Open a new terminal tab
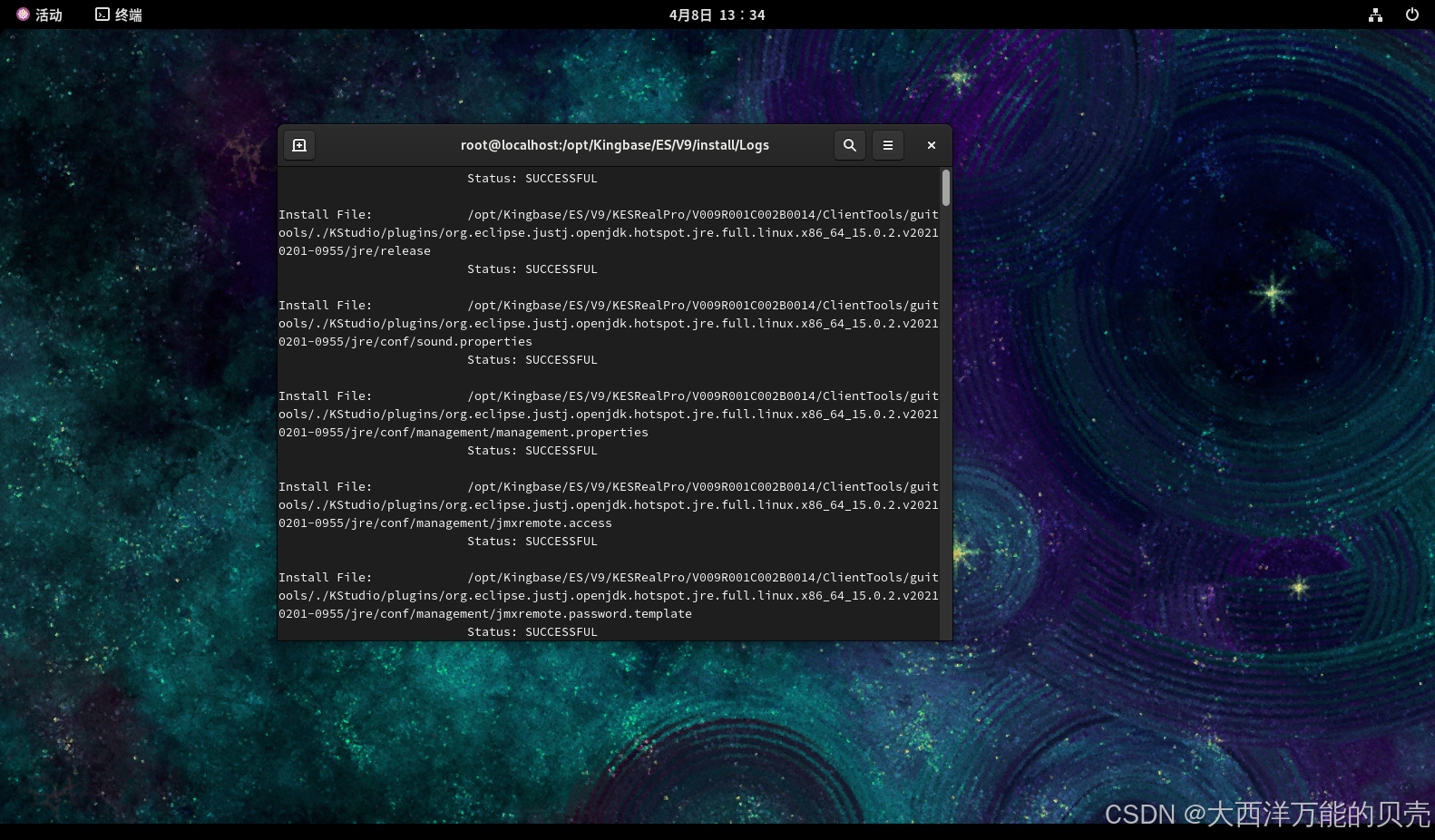1435x840 pixels. 299,145
